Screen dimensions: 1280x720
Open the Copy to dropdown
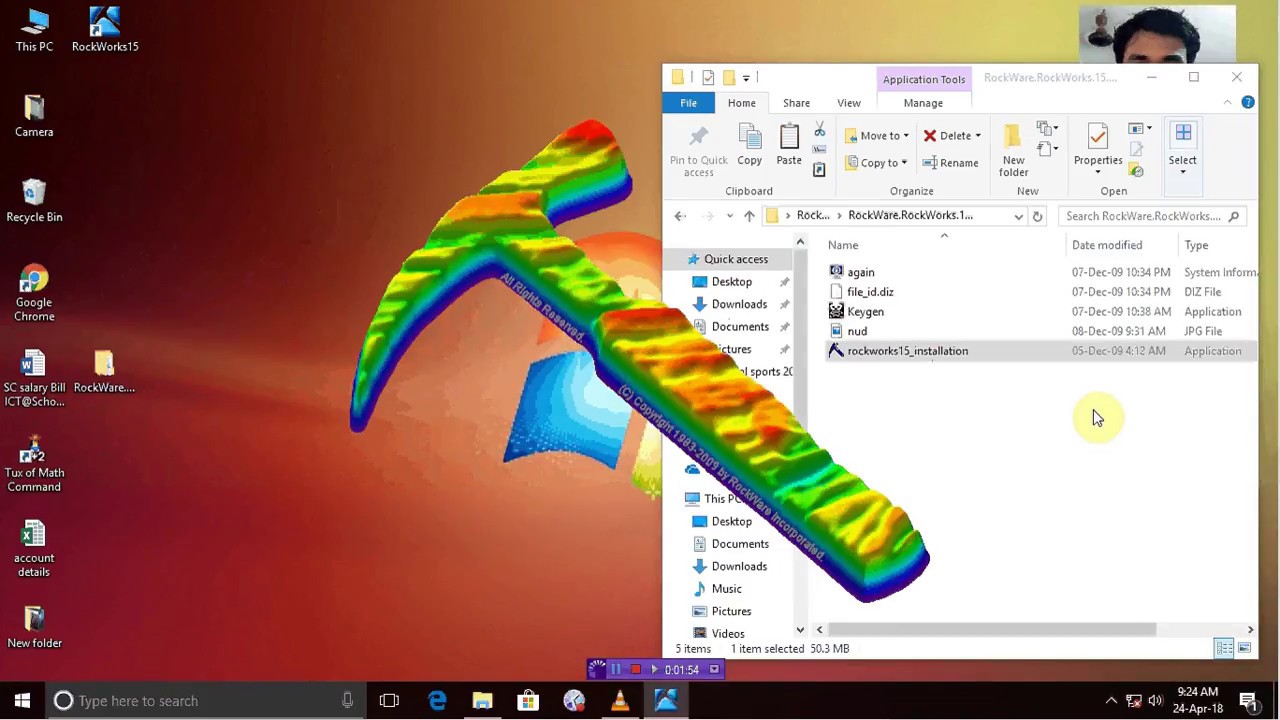coord(877,163)
